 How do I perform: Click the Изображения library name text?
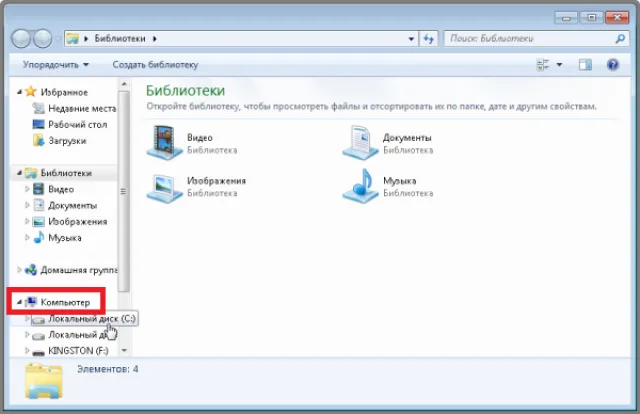(x=216, y=180)
